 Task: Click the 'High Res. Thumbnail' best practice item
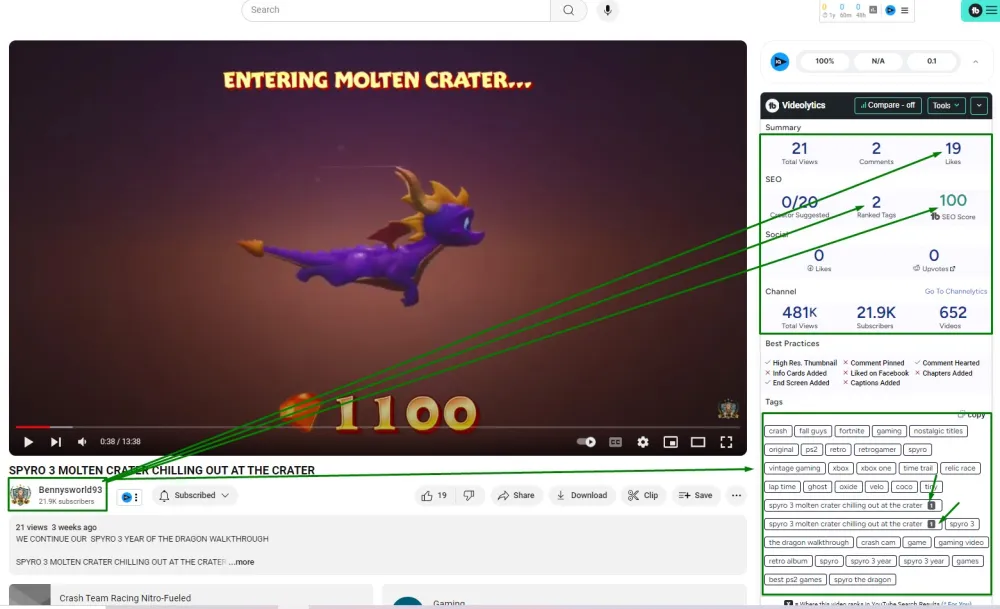click(x=801, y=363)
